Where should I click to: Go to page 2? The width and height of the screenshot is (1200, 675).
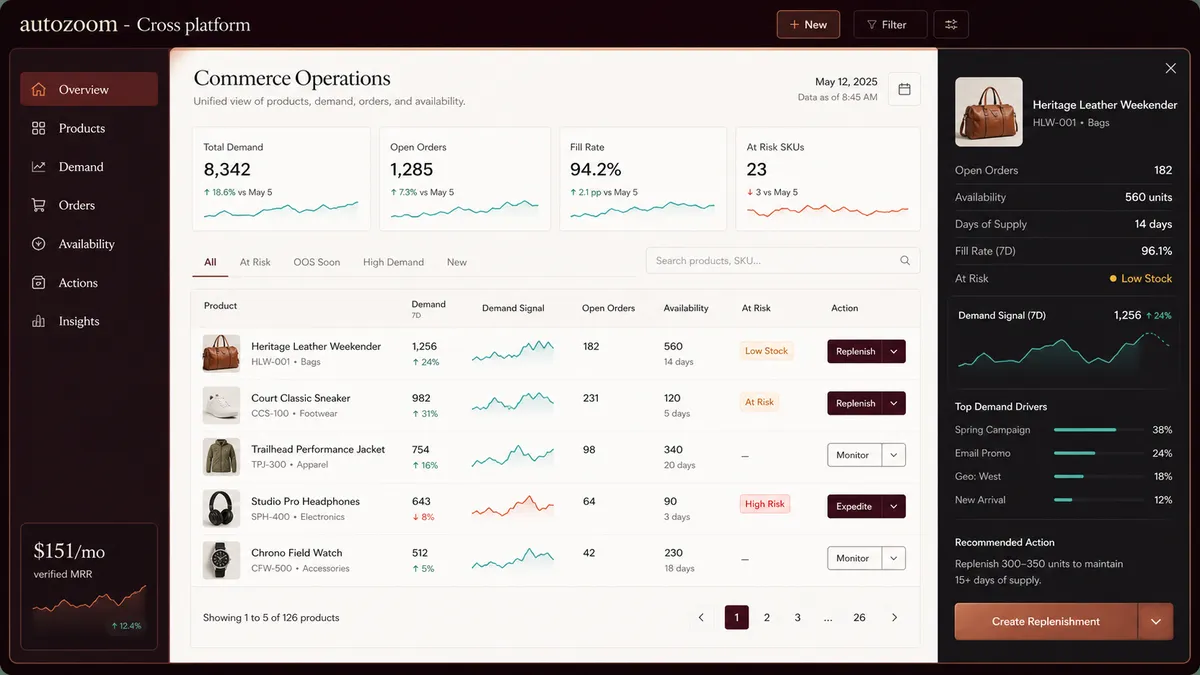(x=767, y=618)
